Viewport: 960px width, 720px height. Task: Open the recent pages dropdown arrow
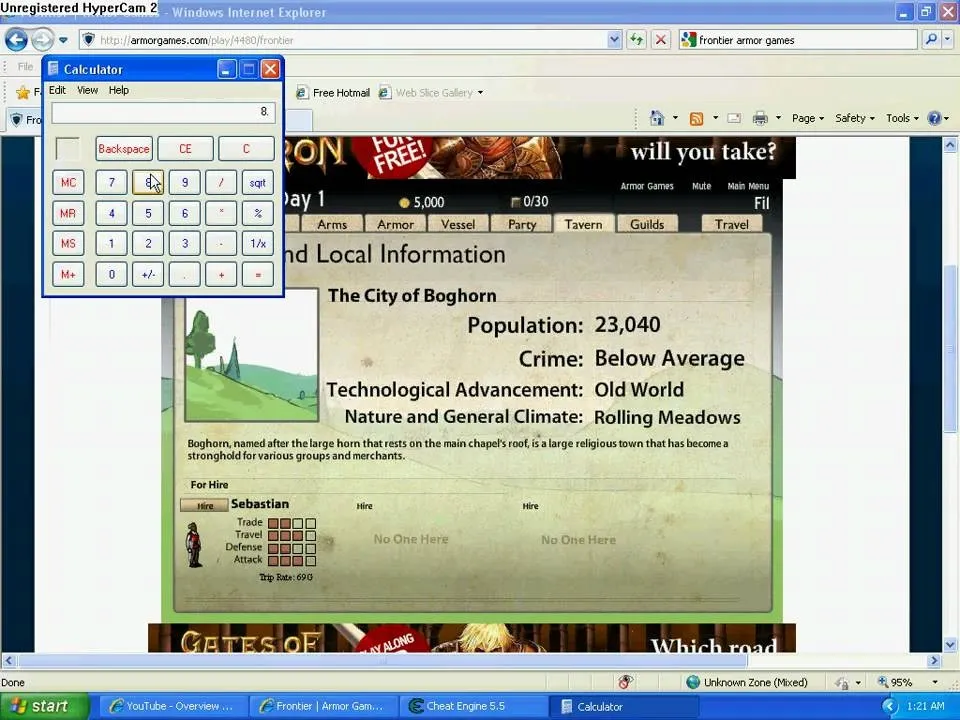63,40
